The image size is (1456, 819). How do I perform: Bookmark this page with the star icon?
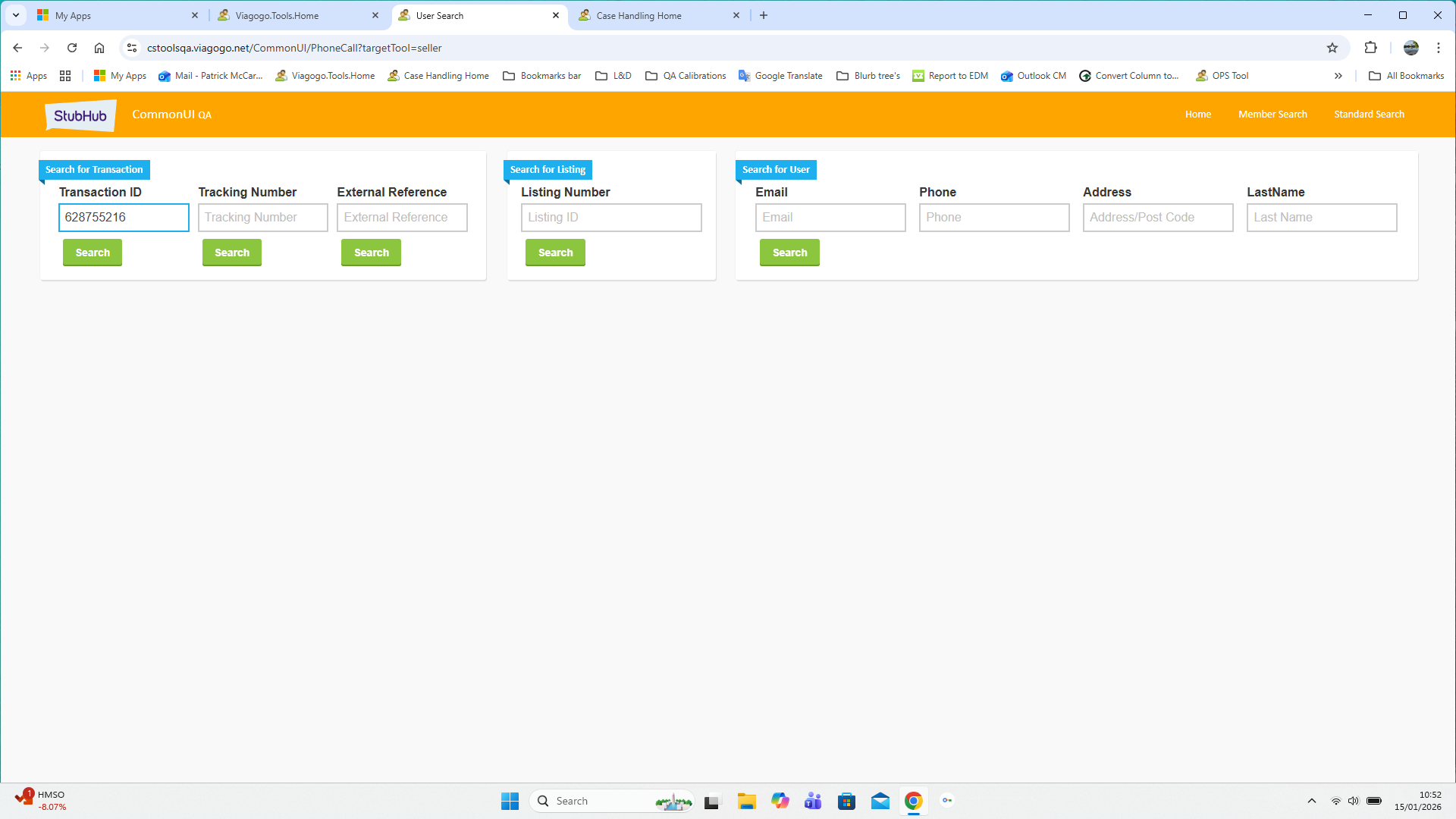tap(1332, 48)
